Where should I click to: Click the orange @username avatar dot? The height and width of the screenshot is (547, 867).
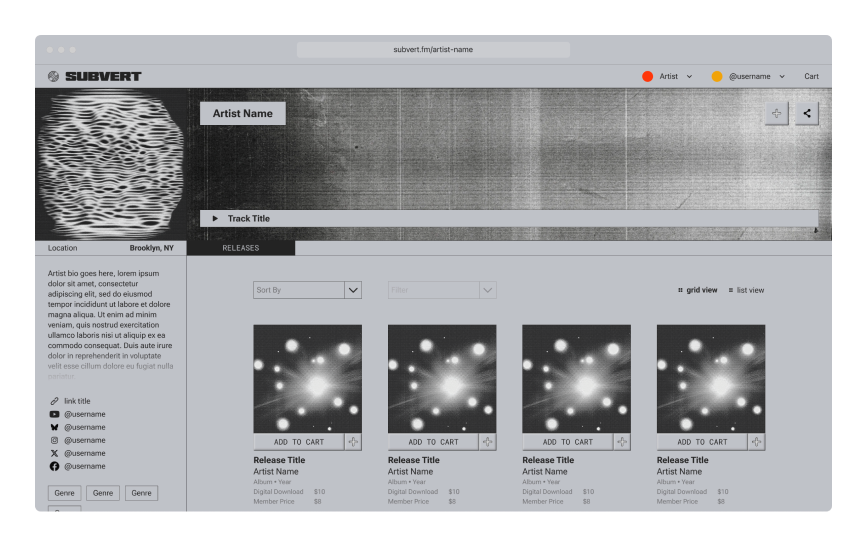[717, 76]
